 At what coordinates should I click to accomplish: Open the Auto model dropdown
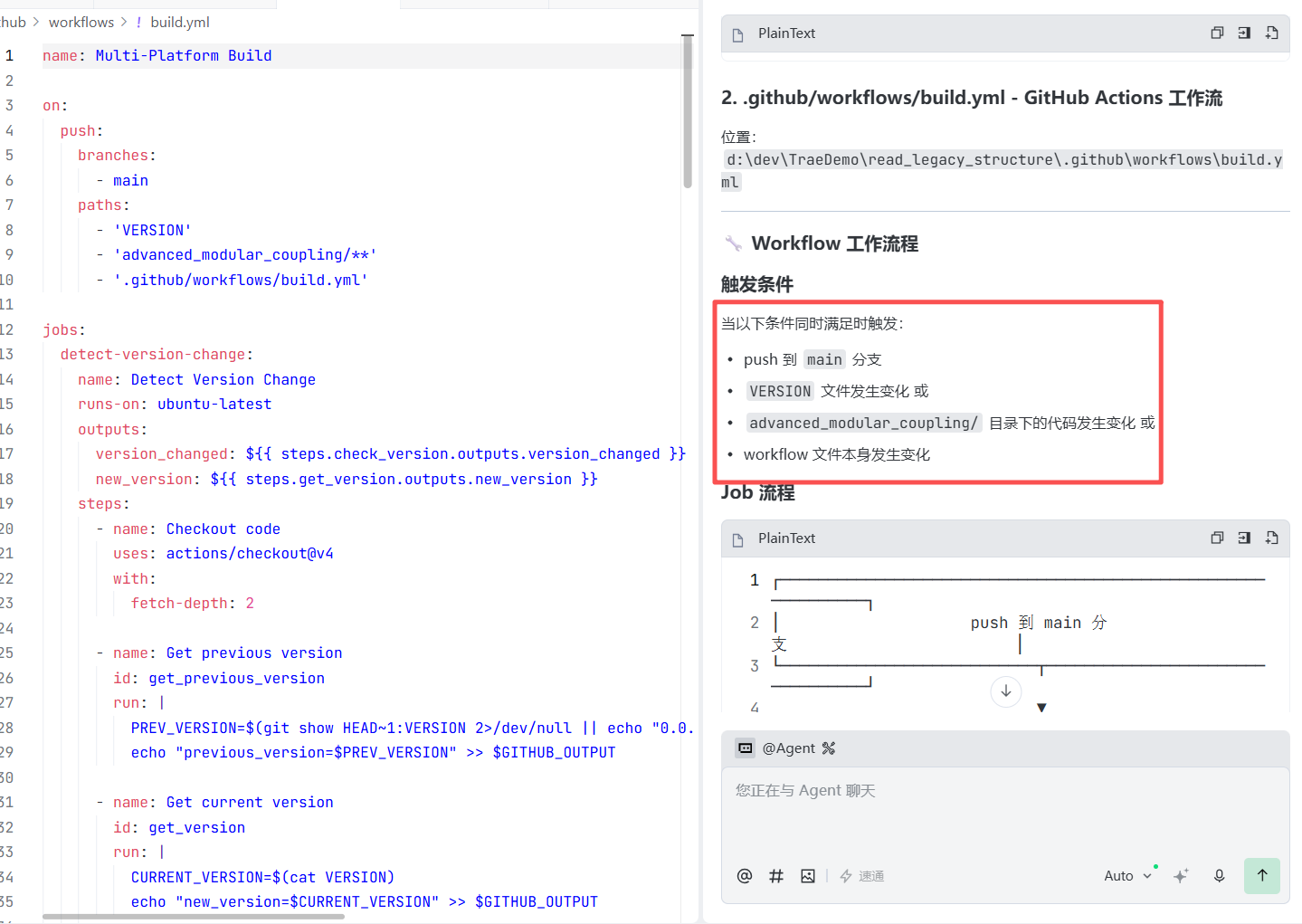click(1127, 875)
